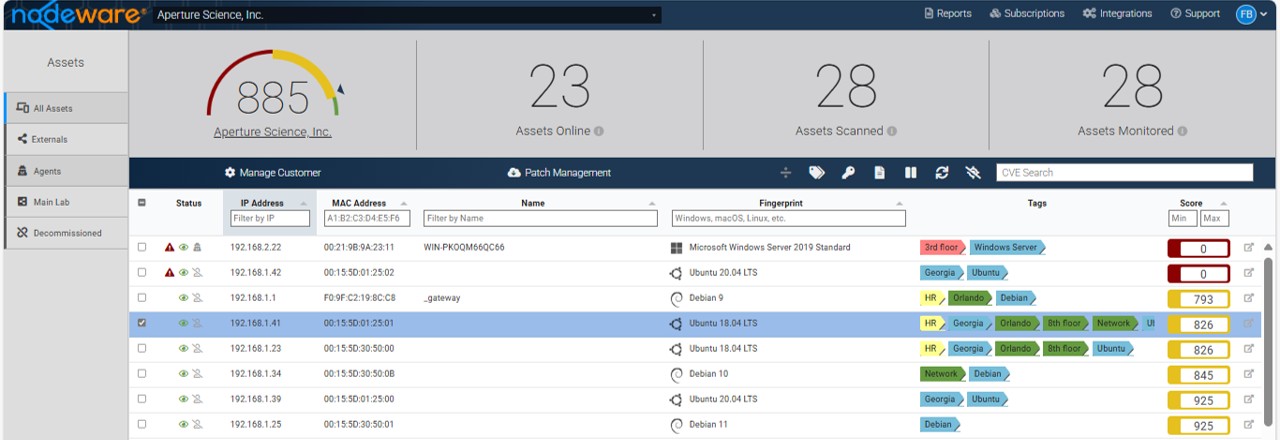Check the box for 192.168.1.34 row
This screenshot has height=440, width=1280.
click(141, 373)
